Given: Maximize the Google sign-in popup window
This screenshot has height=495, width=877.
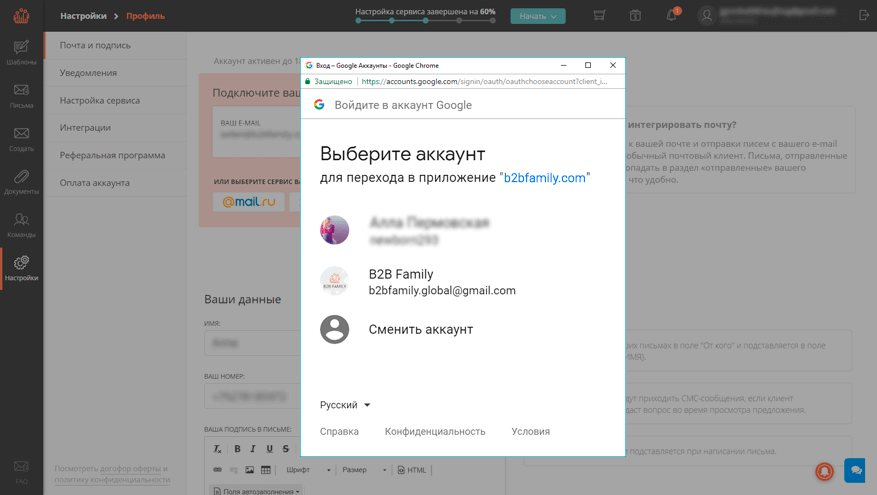Looking at the screenshot, I should tap(588, 65).
